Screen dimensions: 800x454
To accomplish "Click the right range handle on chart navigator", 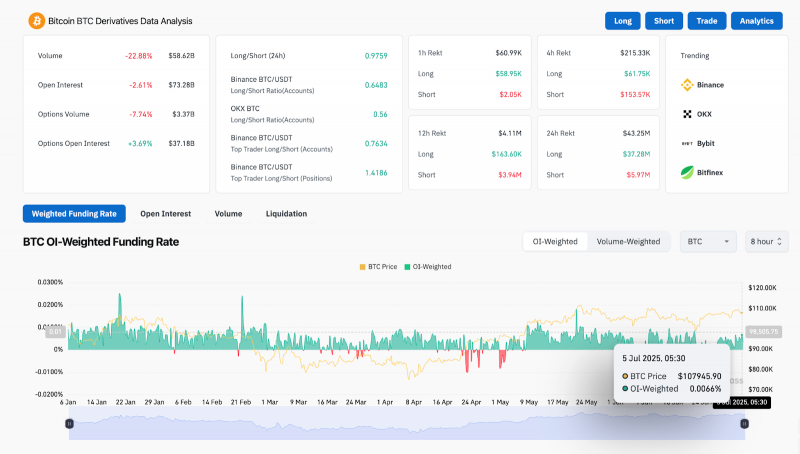I will tap(744, 423).
